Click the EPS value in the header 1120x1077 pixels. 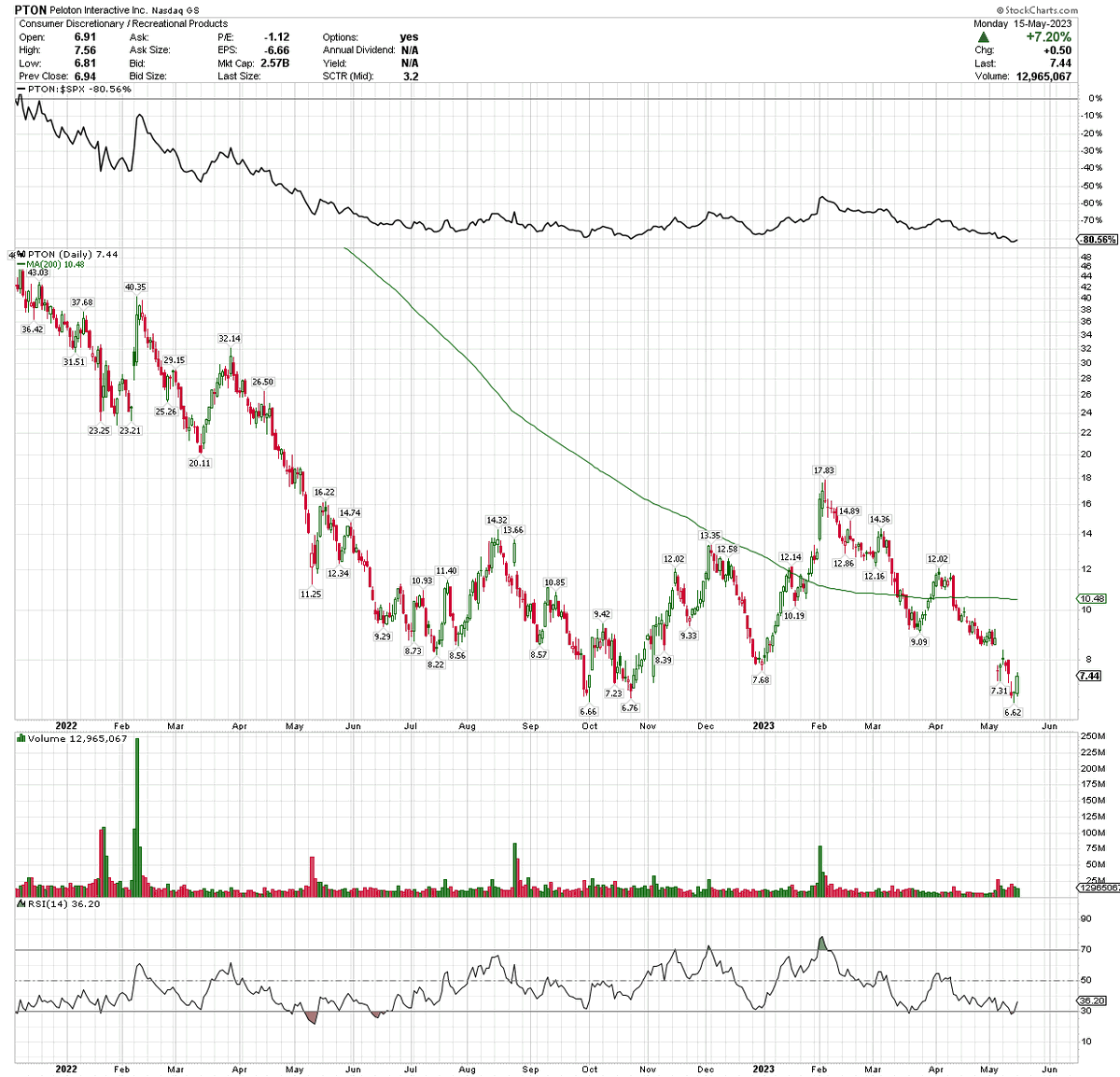point(277,50)
